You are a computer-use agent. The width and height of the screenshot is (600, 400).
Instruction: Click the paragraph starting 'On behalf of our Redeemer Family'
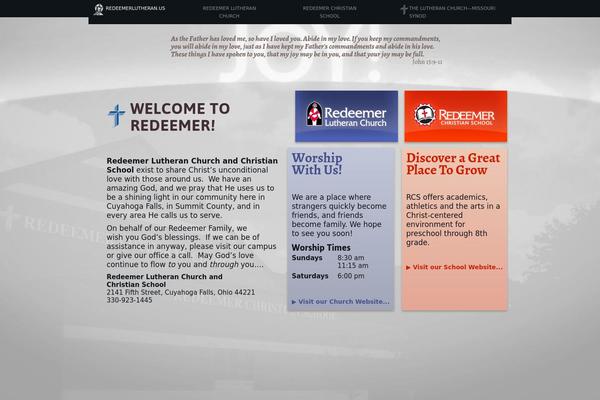tap(191, 247)
